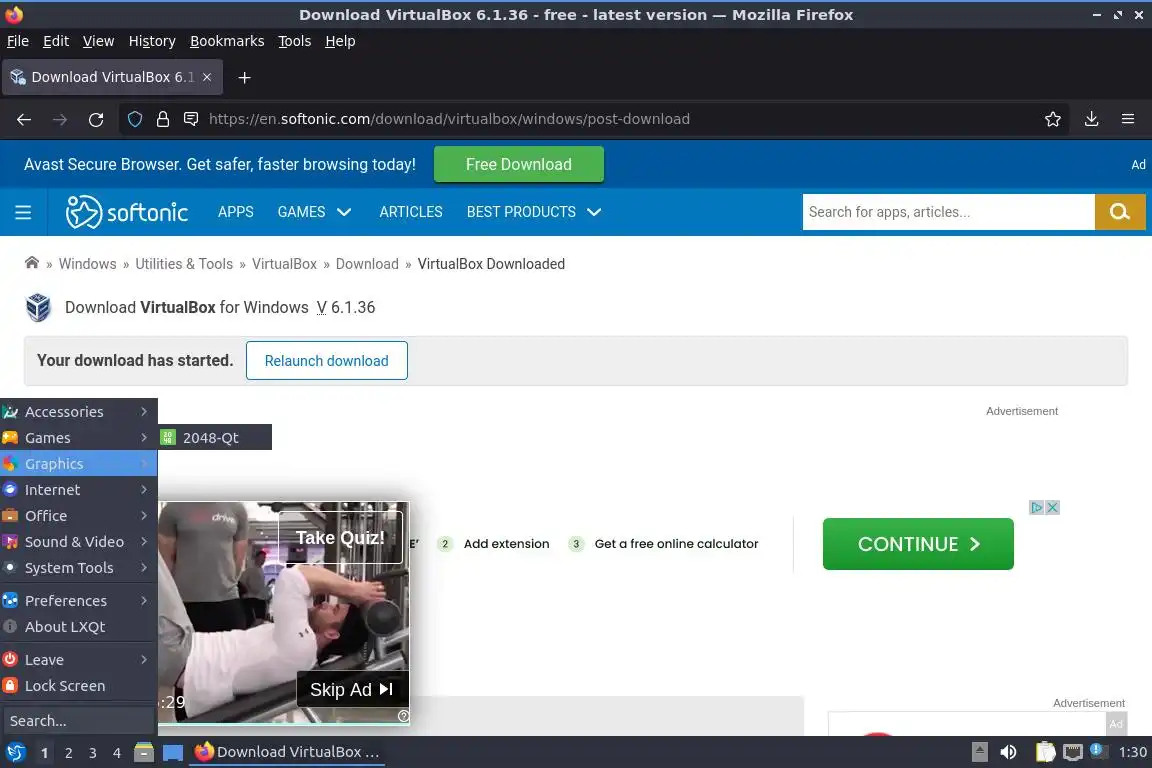Viewport: 1152px width, 768px height.
Task: Click Take Quiz! on the video ad
Action: 340,537
